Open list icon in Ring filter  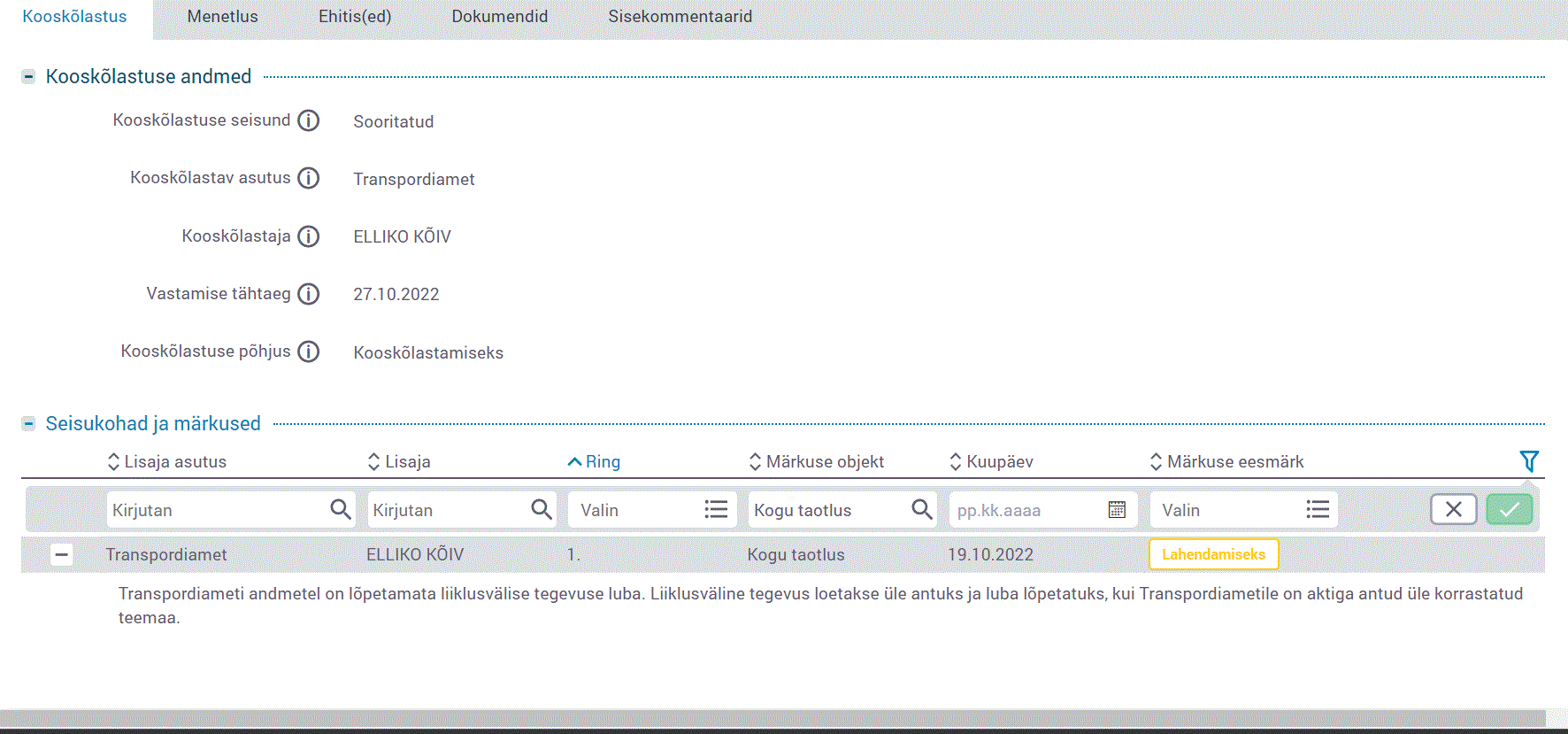pyautogui.click(x=716, y=509)
